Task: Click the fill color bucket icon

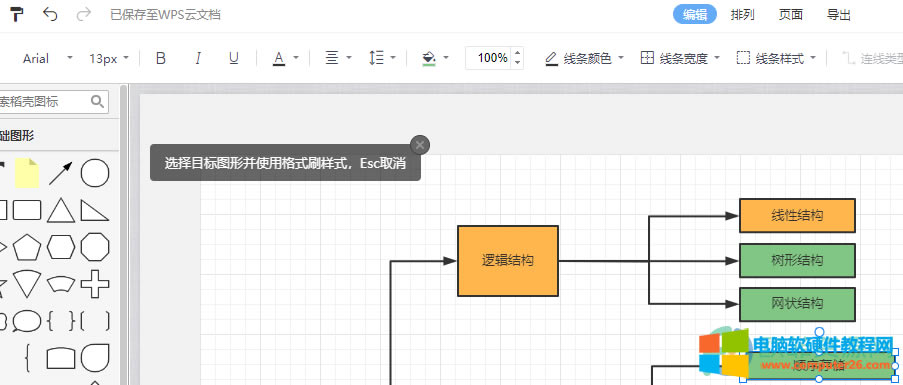Action: 429,58
